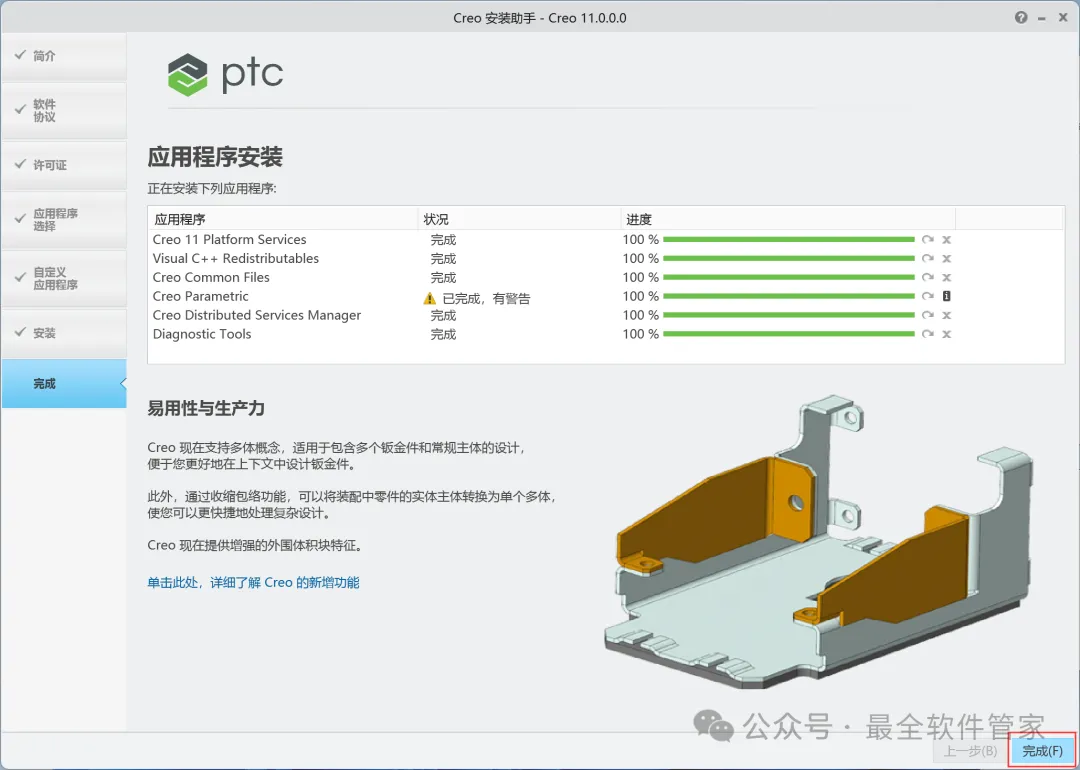Click the 完成 status of Diagnostic Tools
The height and width of the screenshot is (770, 1080).
(444, 334)
